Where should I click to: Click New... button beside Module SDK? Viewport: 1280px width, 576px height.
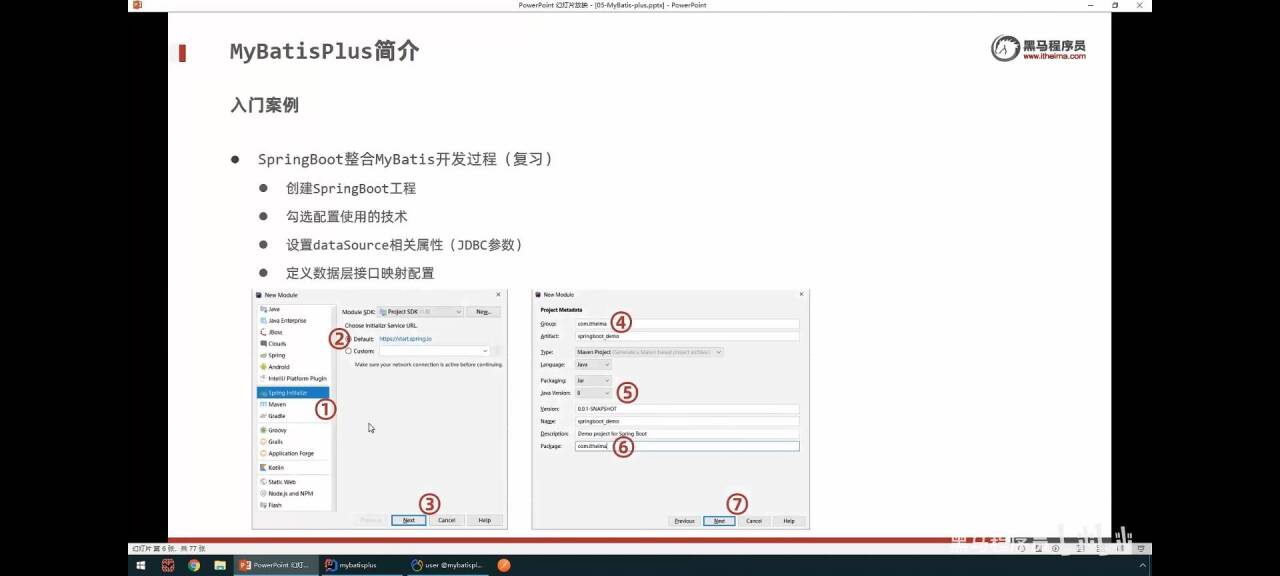pos(483,312)
